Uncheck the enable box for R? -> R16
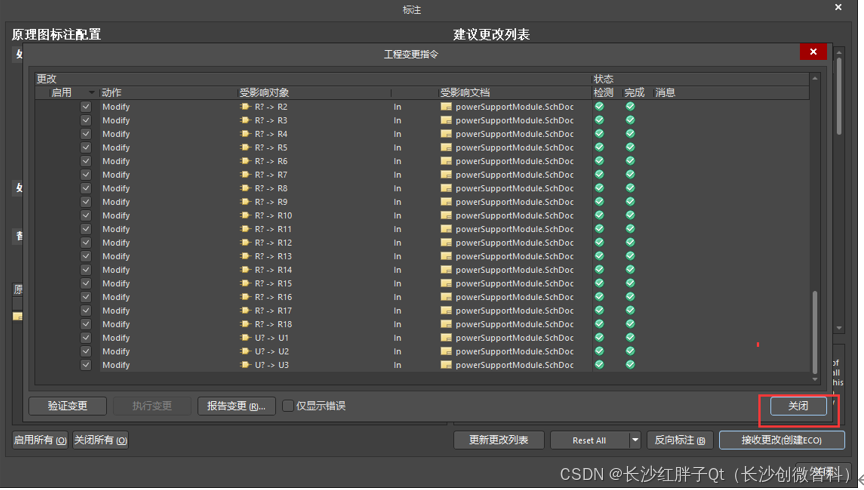 point(85,297)
